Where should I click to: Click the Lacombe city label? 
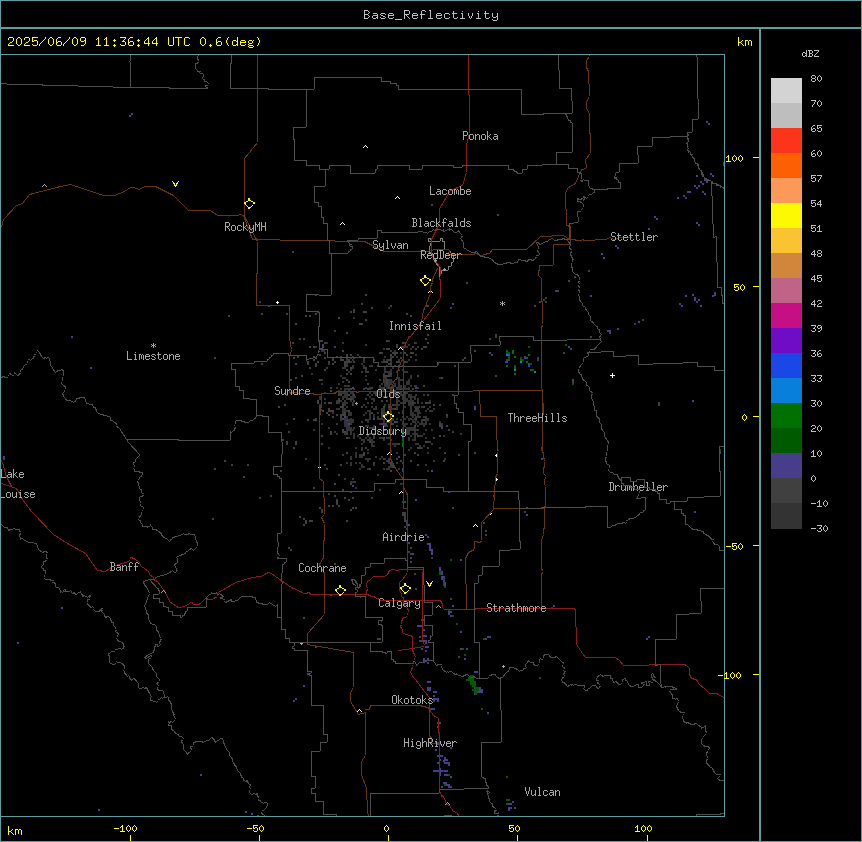[450, 191]
